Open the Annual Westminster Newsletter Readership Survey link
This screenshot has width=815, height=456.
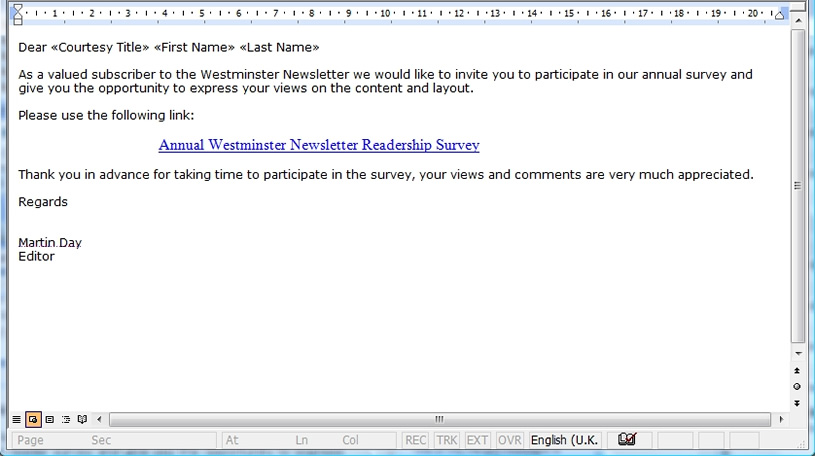[319, 145]
